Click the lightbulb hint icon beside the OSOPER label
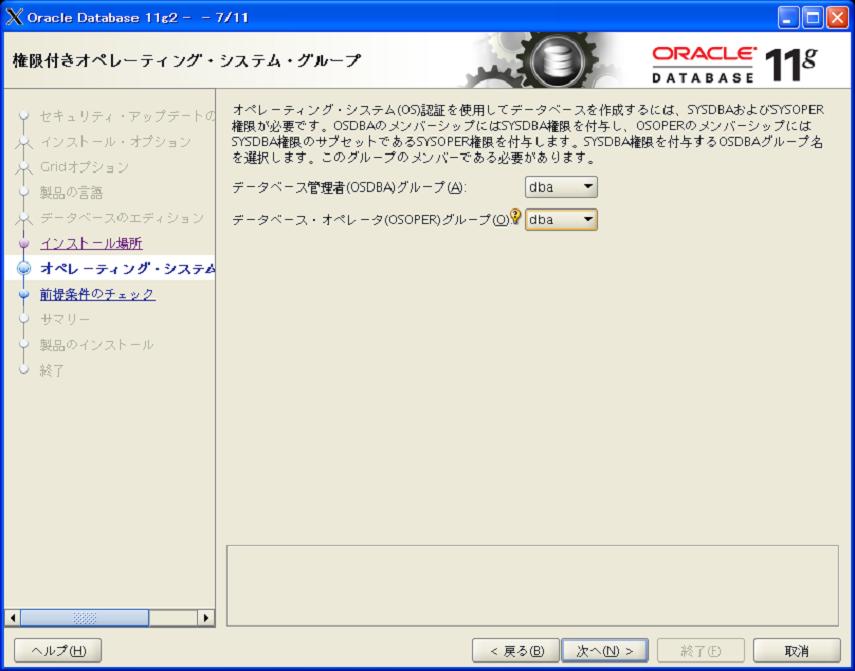The image size is (855, 671). tap(515, 216)
